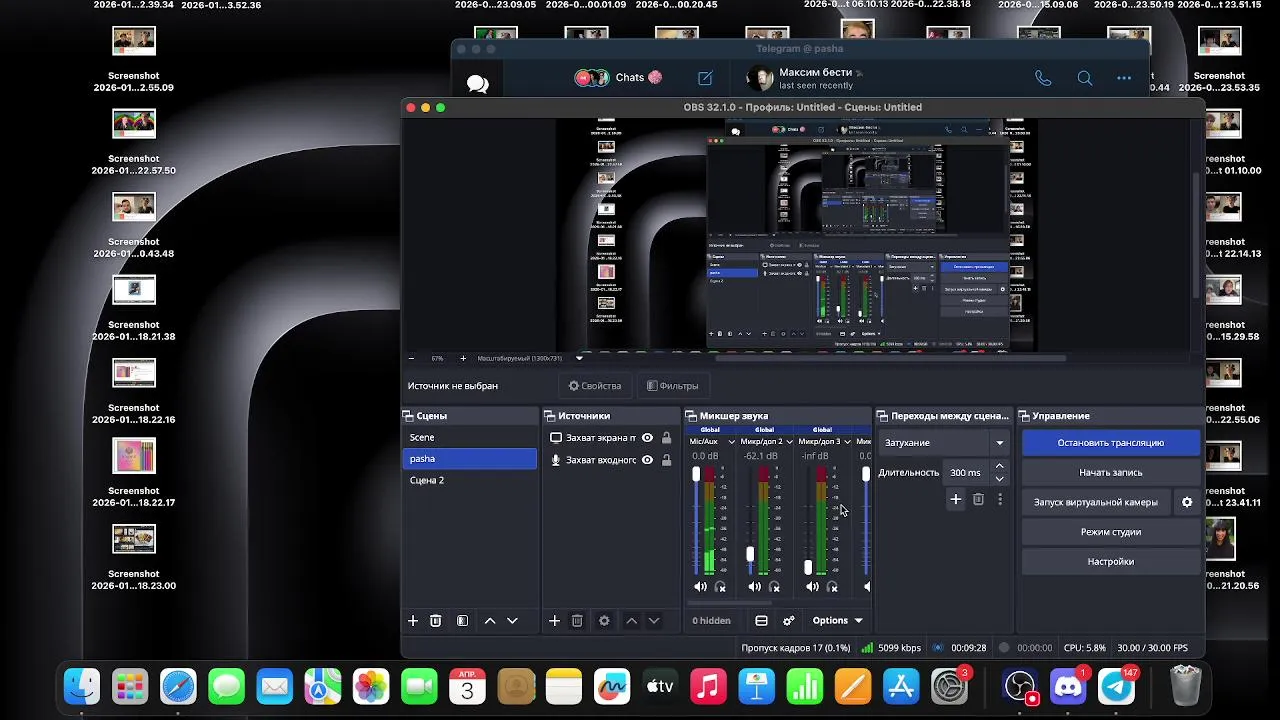Open virtual camera settings gear
Image resolution: width=1280 pixels, height=720 pixels.
(x=1187, y=502)
